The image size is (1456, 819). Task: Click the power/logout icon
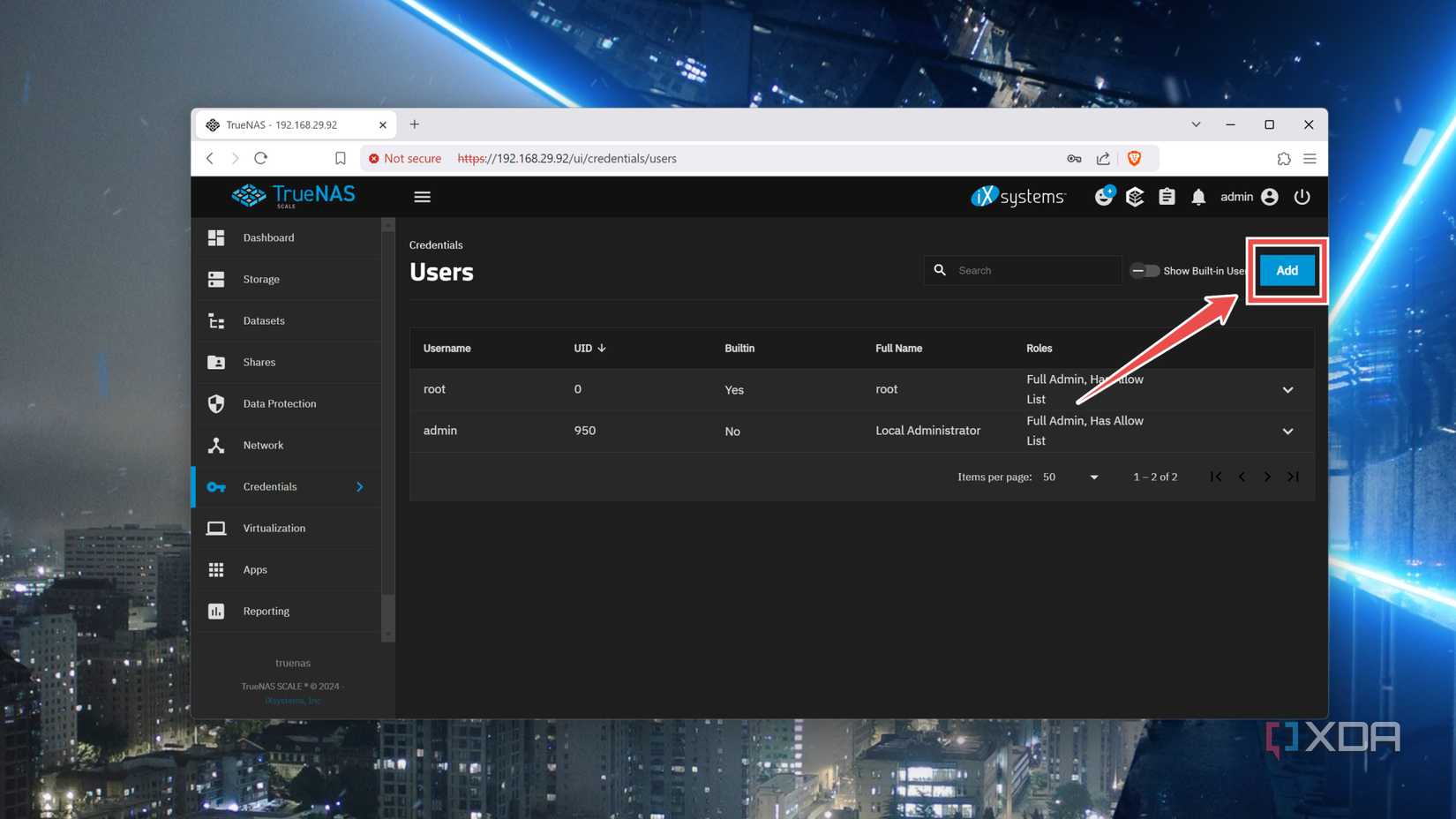[1302, 197]
